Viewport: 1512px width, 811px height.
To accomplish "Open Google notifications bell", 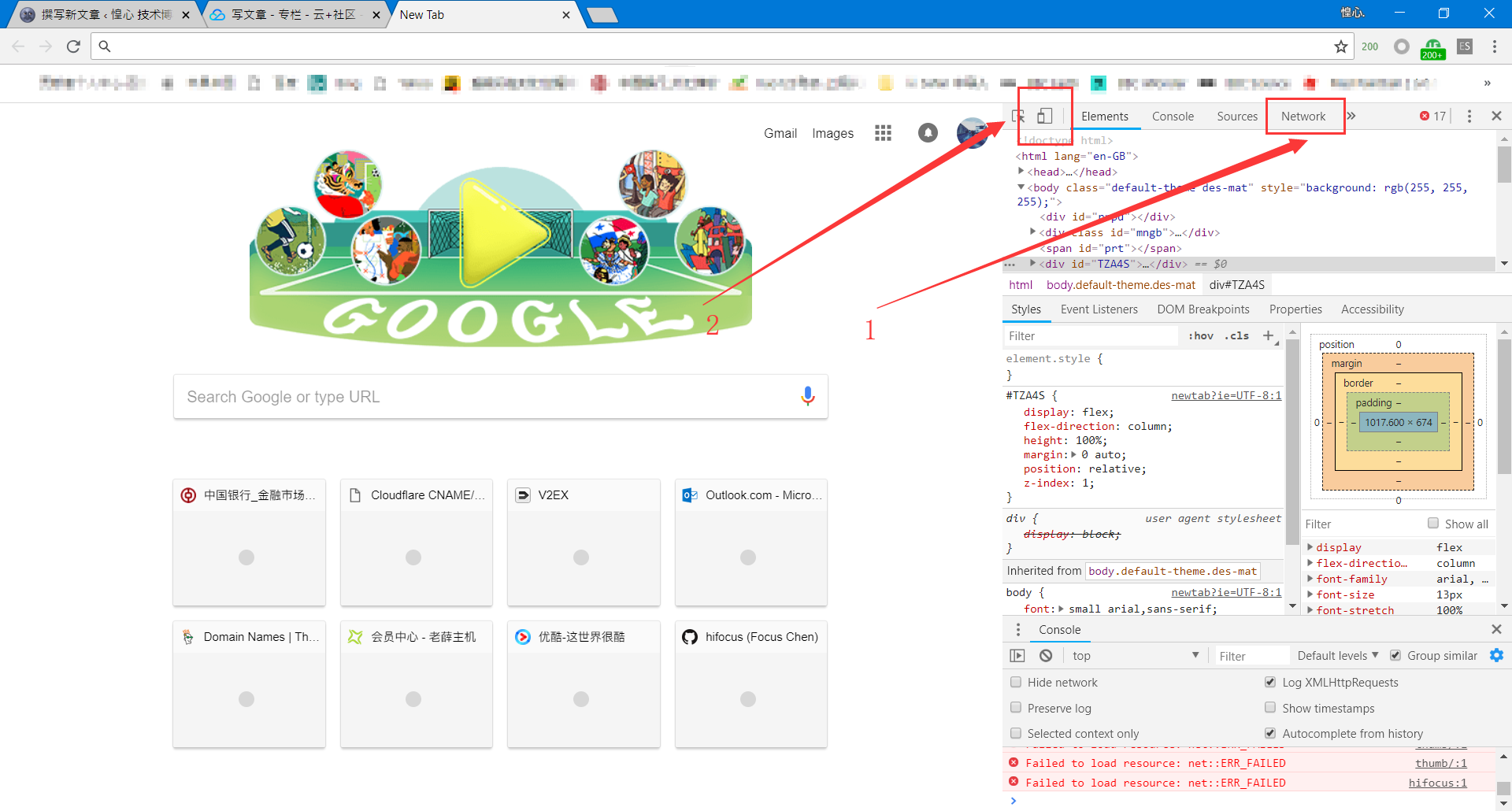I will coord(928,133).
